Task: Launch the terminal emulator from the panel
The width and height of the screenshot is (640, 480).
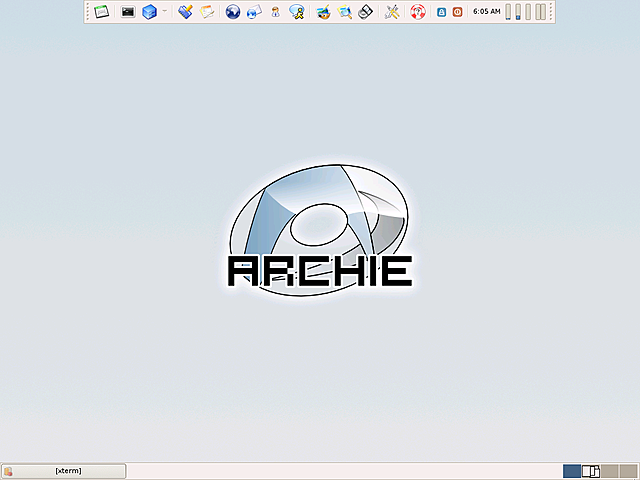Action: (128, 12)
